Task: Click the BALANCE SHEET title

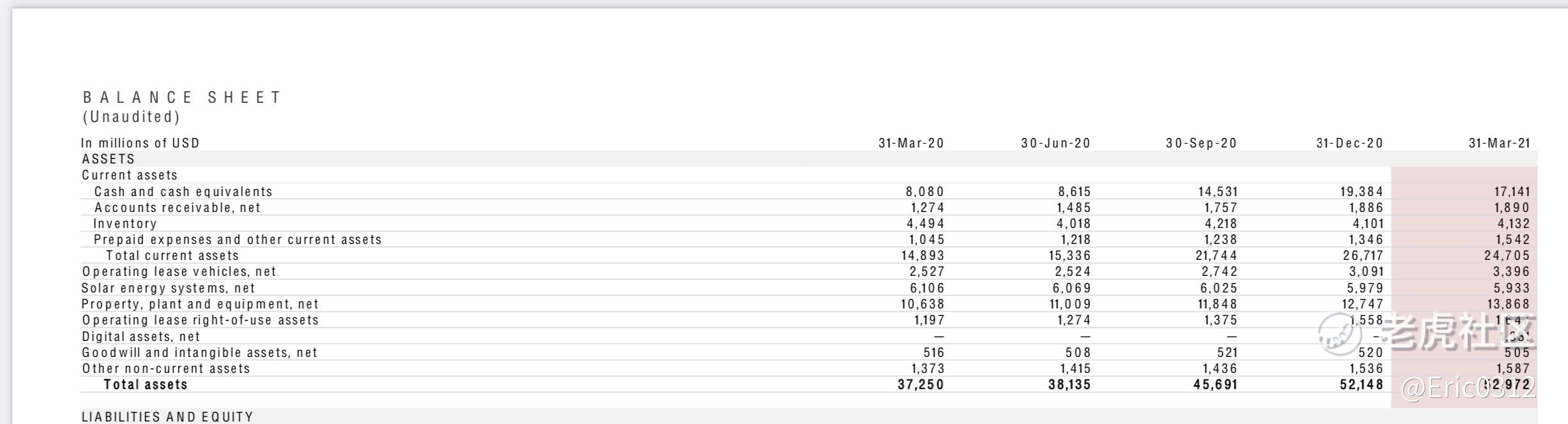Action: (x=182, y=98)
